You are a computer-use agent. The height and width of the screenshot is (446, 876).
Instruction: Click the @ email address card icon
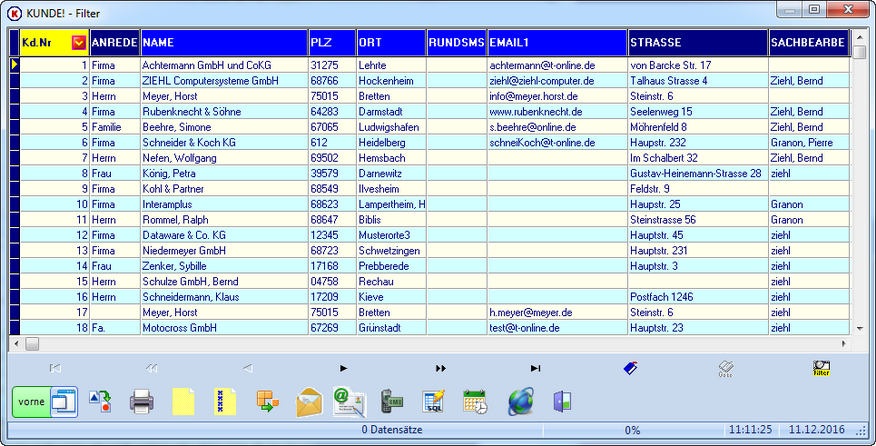350,402
